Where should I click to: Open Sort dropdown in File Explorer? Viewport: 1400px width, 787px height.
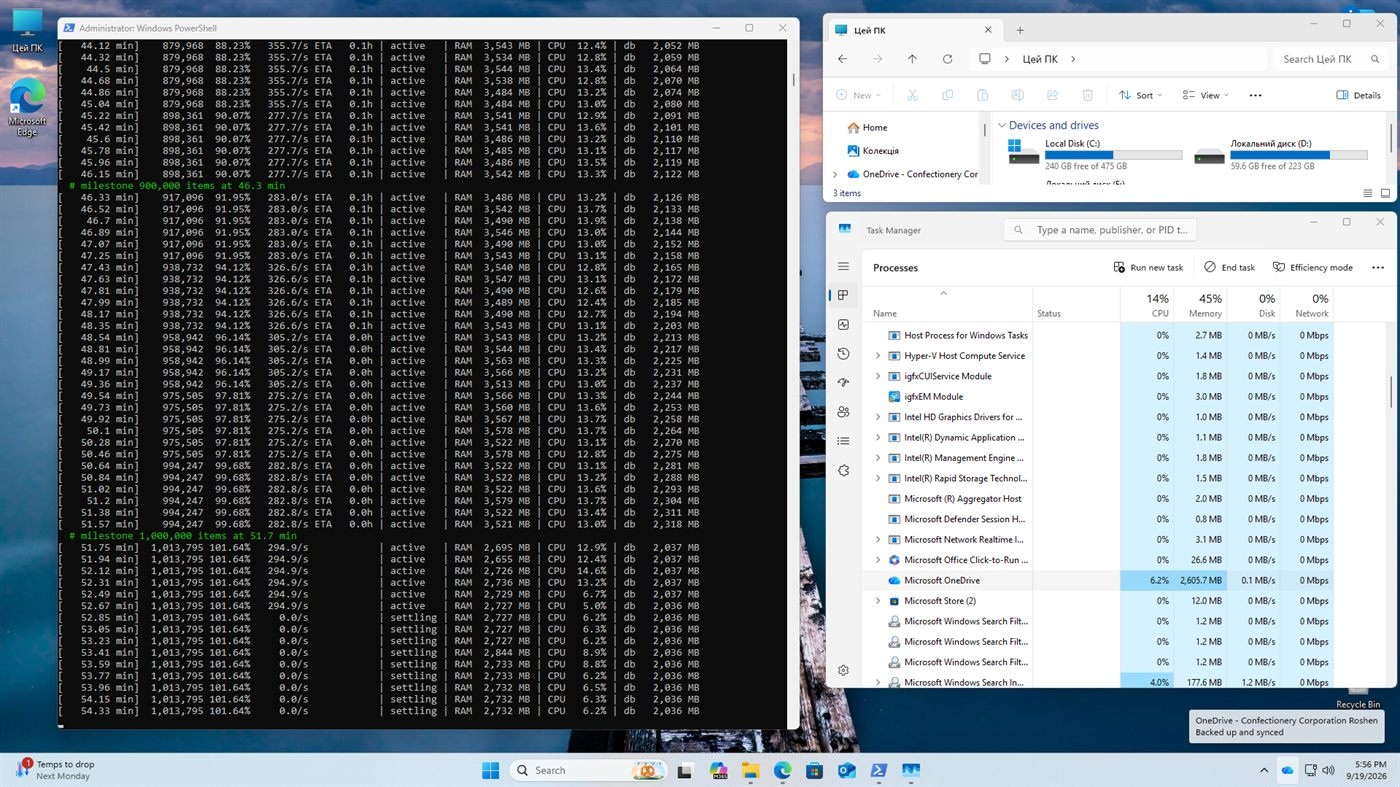(x=1143, y=95)
